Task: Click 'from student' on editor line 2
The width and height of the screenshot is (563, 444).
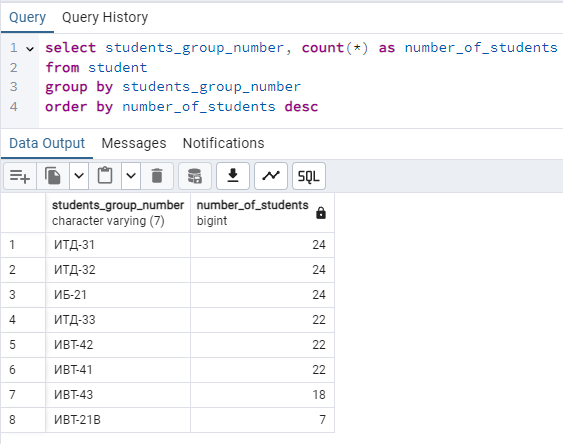Action: 96,67
